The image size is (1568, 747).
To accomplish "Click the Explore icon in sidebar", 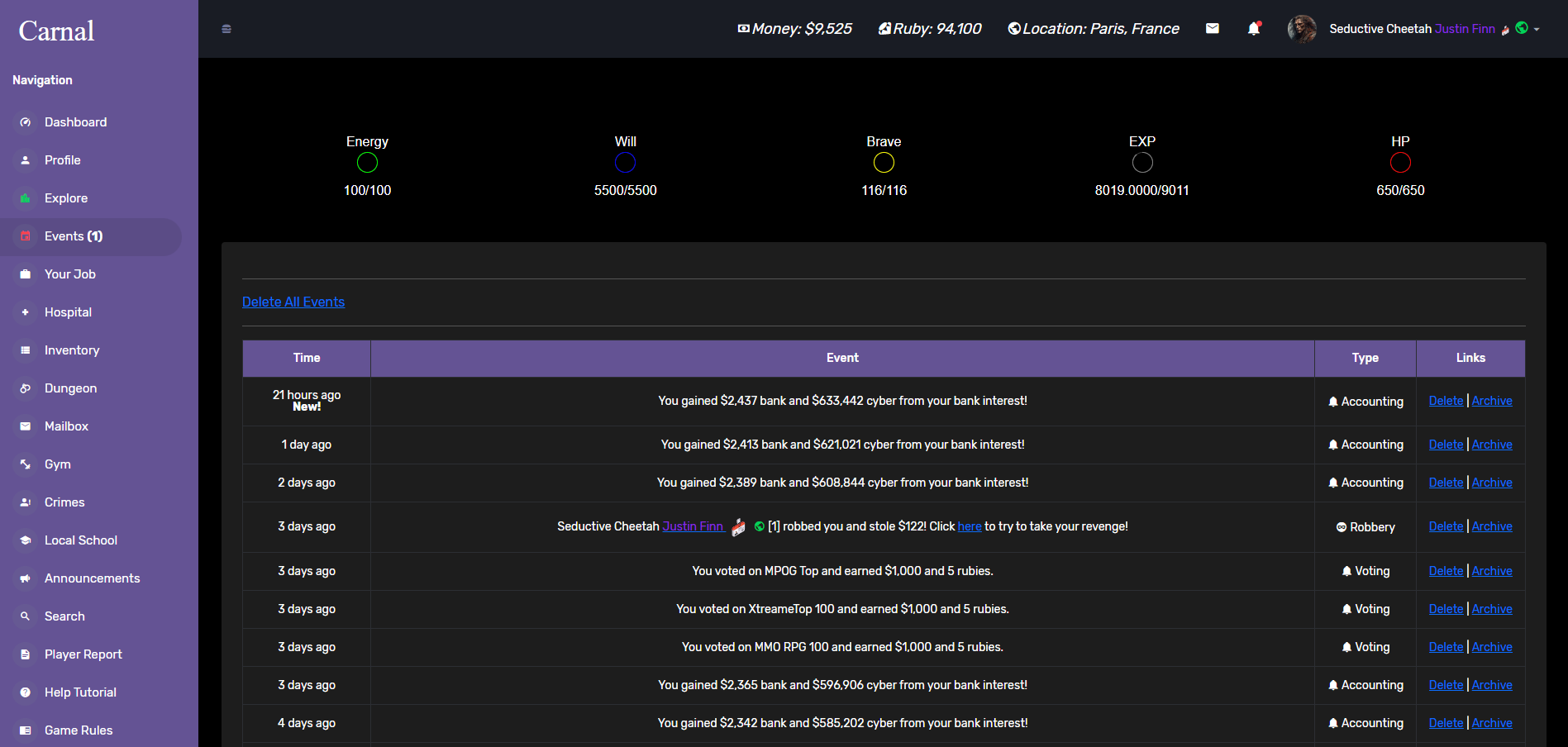I will (26, 198).
